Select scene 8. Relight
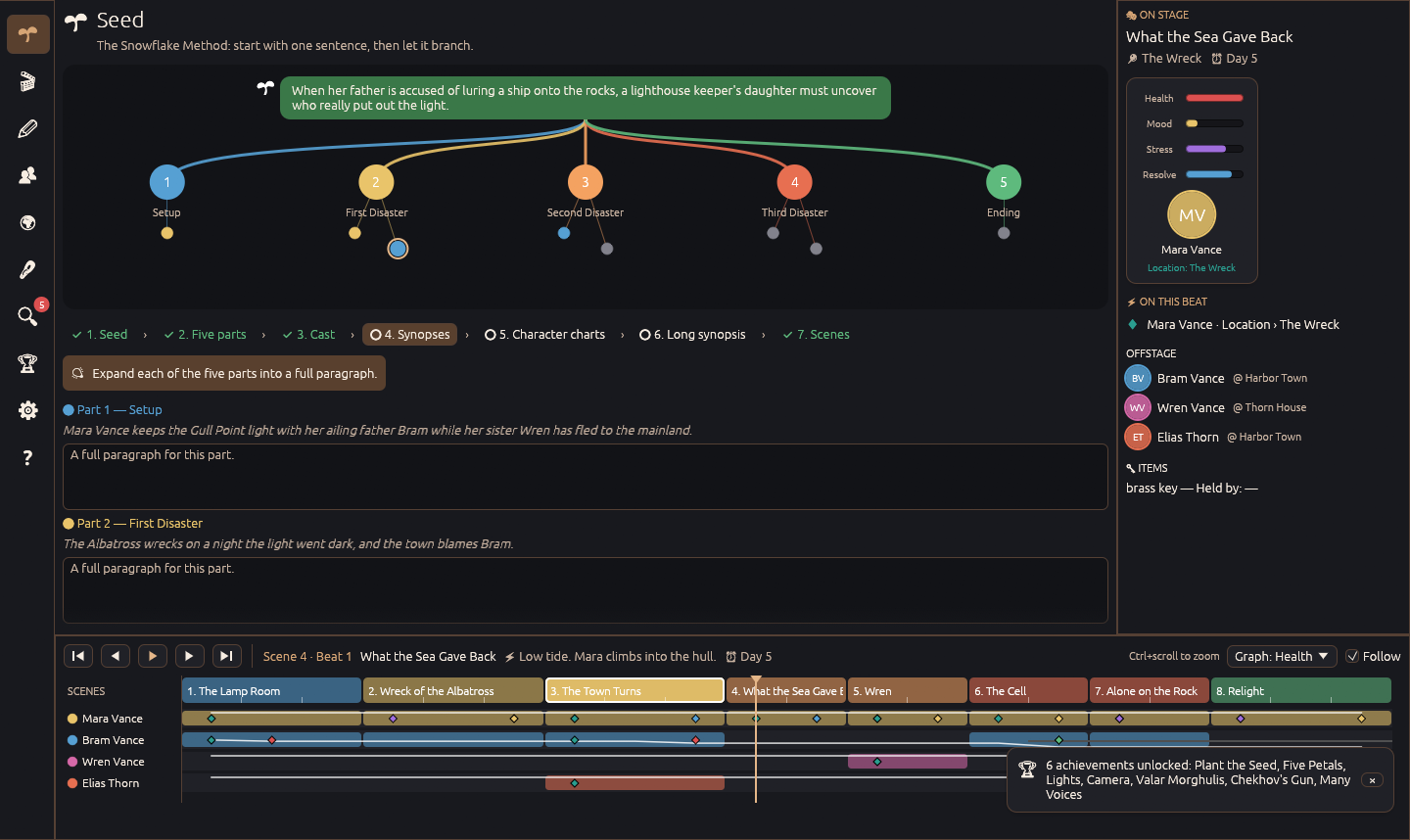Viewport: 1410px width, 840px height. tap(1301, 690)
